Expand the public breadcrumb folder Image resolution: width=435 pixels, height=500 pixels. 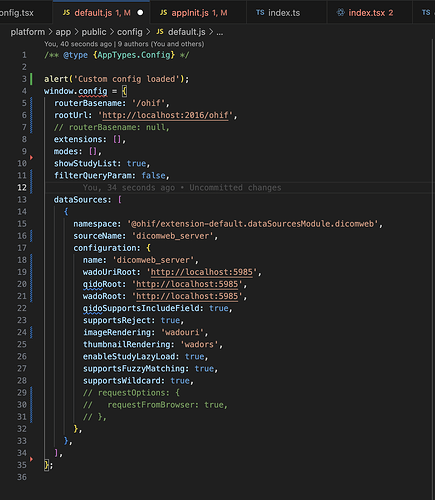(94, 32)
